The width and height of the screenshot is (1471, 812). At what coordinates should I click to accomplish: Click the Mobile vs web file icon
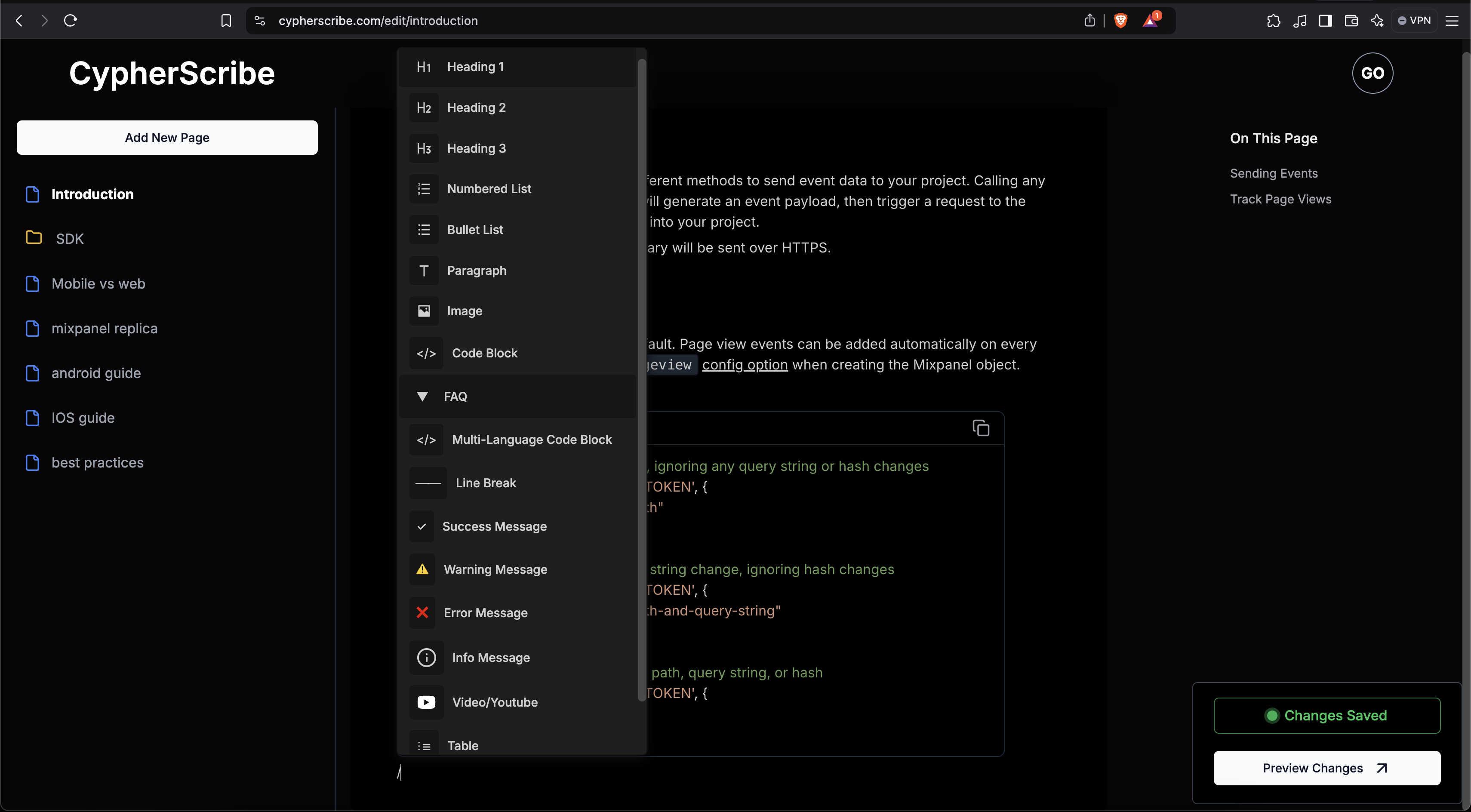tap(33, 284)
